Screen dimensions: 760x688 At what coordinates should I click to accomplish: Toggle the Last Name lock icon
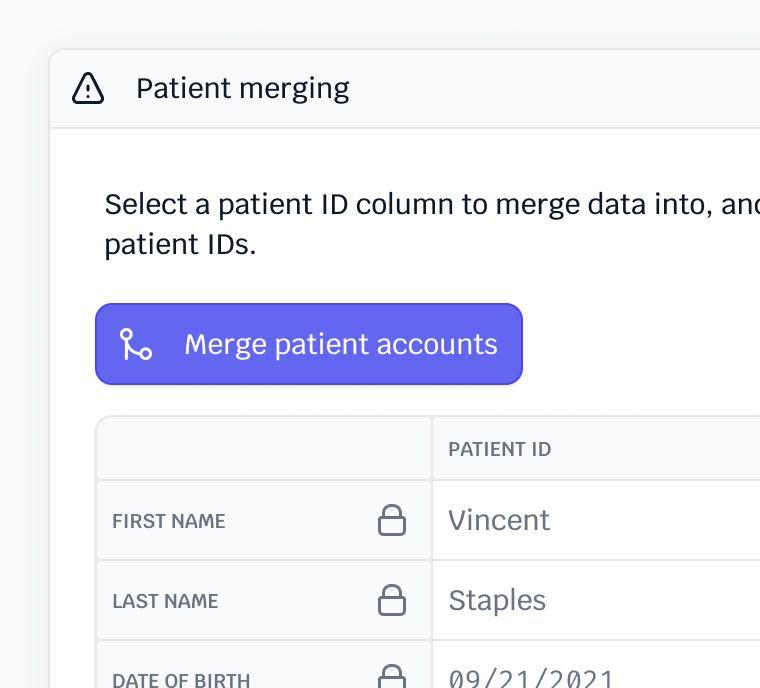391,600
